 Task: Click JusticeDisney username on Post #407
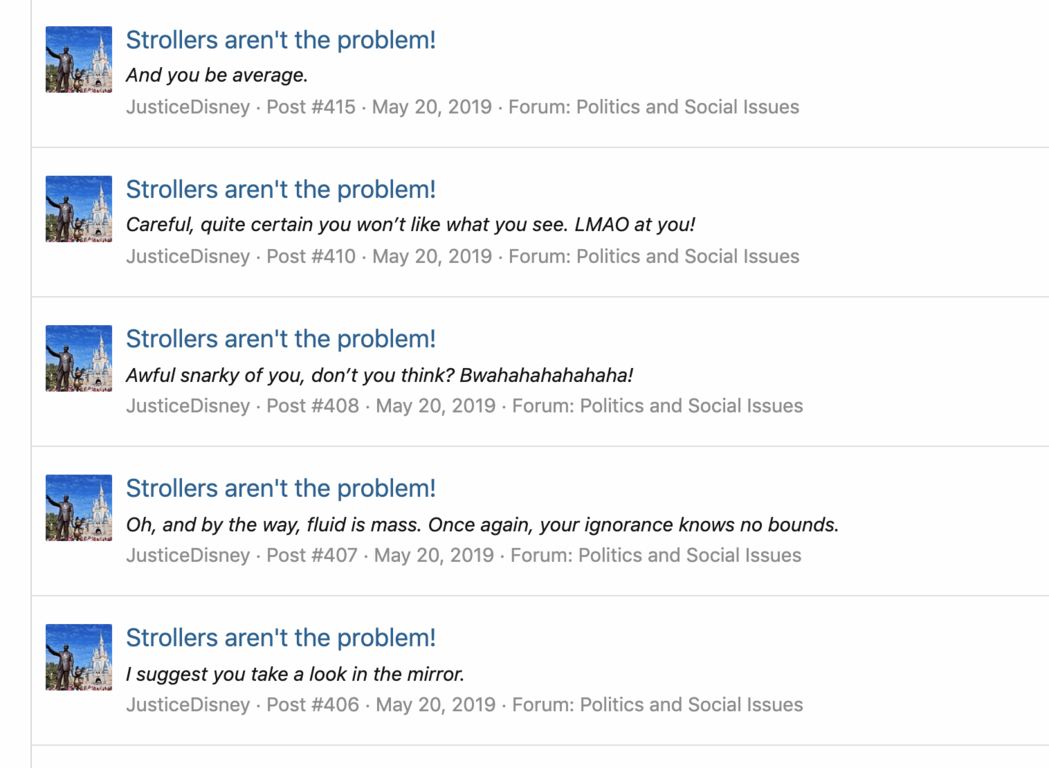pyautogui.click(x=188, y=555)
